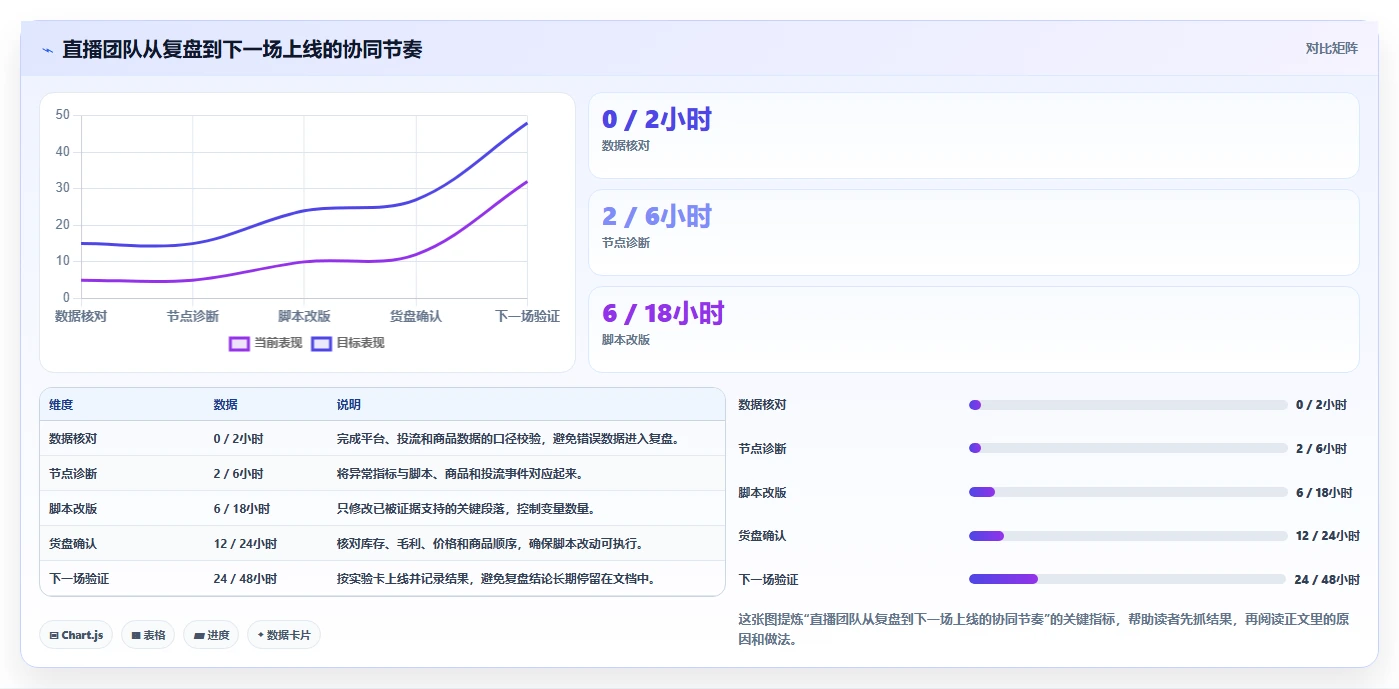The height and width of the screenshot is (689, 1399).
Task: Click progress value 12 / 24小时
Action: pos(1328,536)
